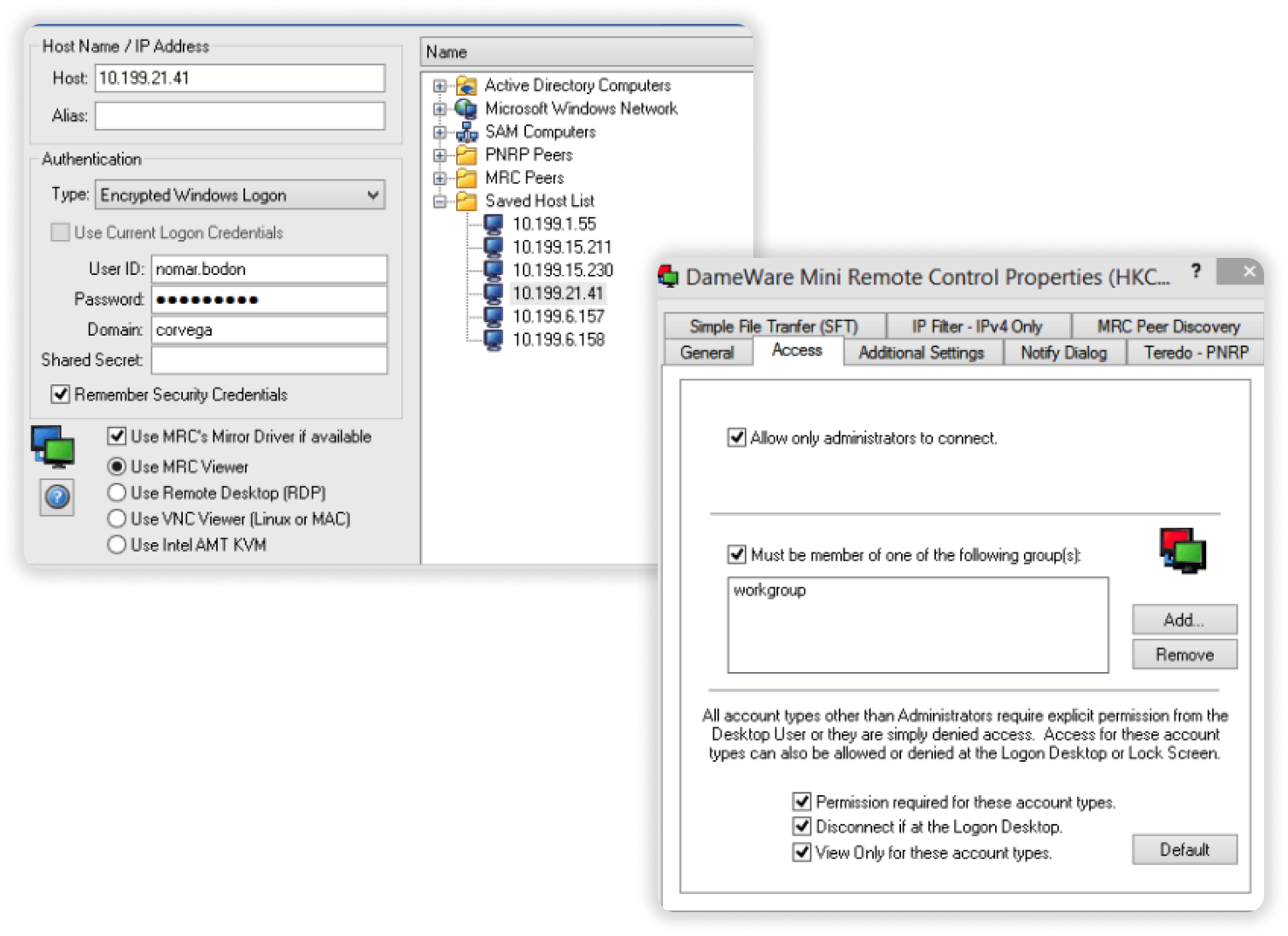Image resolution: width=1288 pixels, height=936 pixels.
Task: Open the MRC Peer Discovery tab
Action: (x=1168, y=326)
